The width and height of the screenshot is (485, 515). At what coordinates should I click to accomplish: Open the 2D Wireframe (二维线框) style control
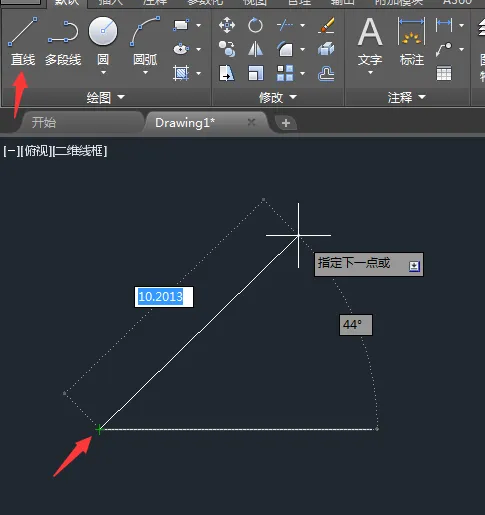tap(80, 151)
